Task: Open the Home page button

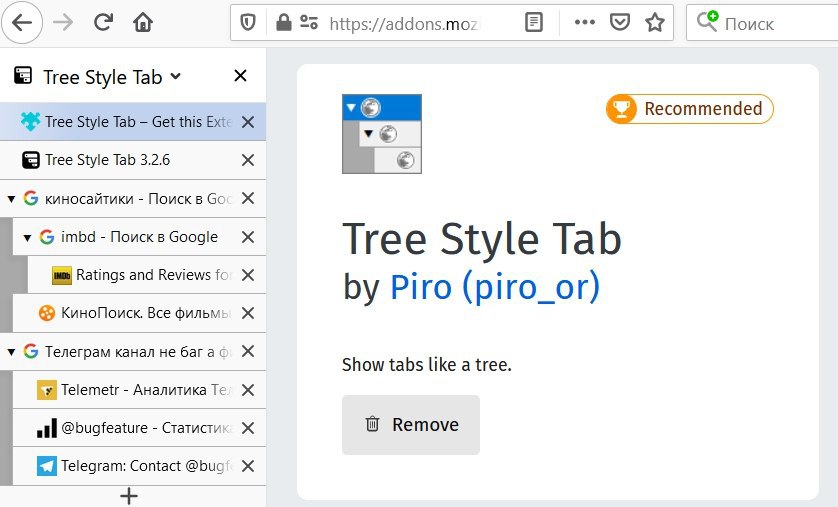Action: point(143,22)
